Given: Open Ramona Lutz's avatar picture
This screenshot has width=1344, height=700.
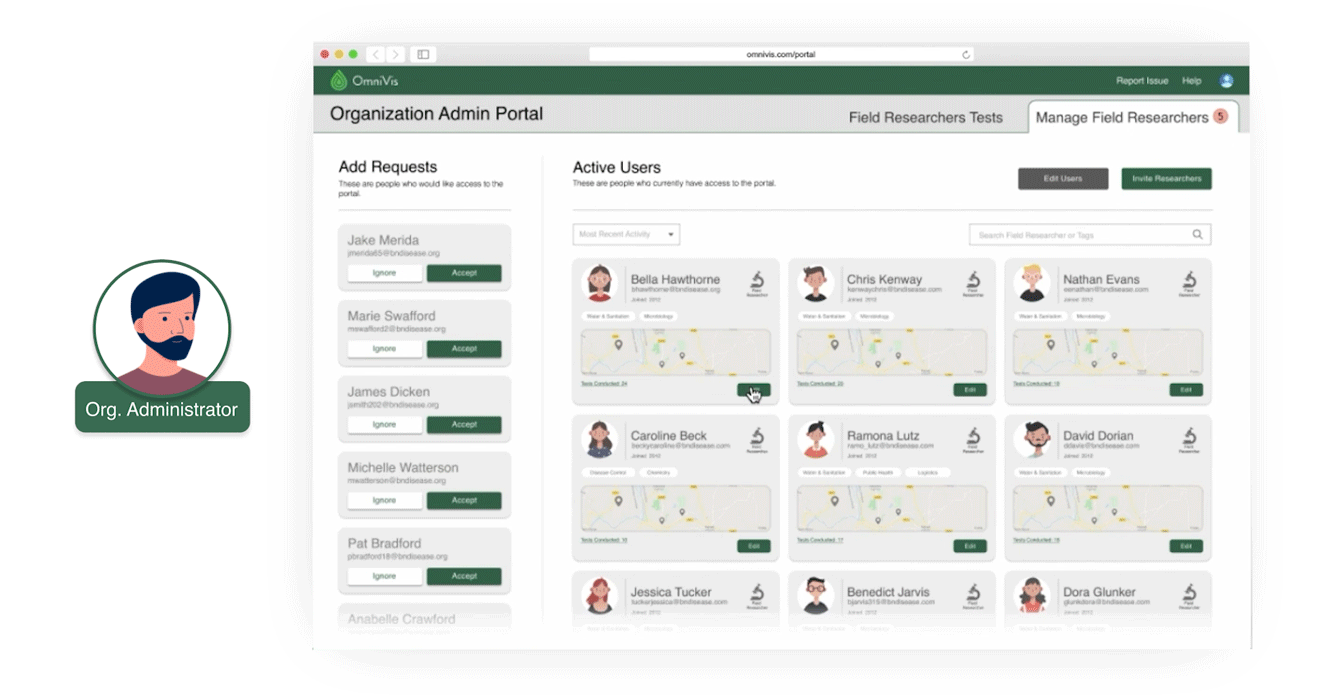Looking at the screenshot, I should coord(816,440).
